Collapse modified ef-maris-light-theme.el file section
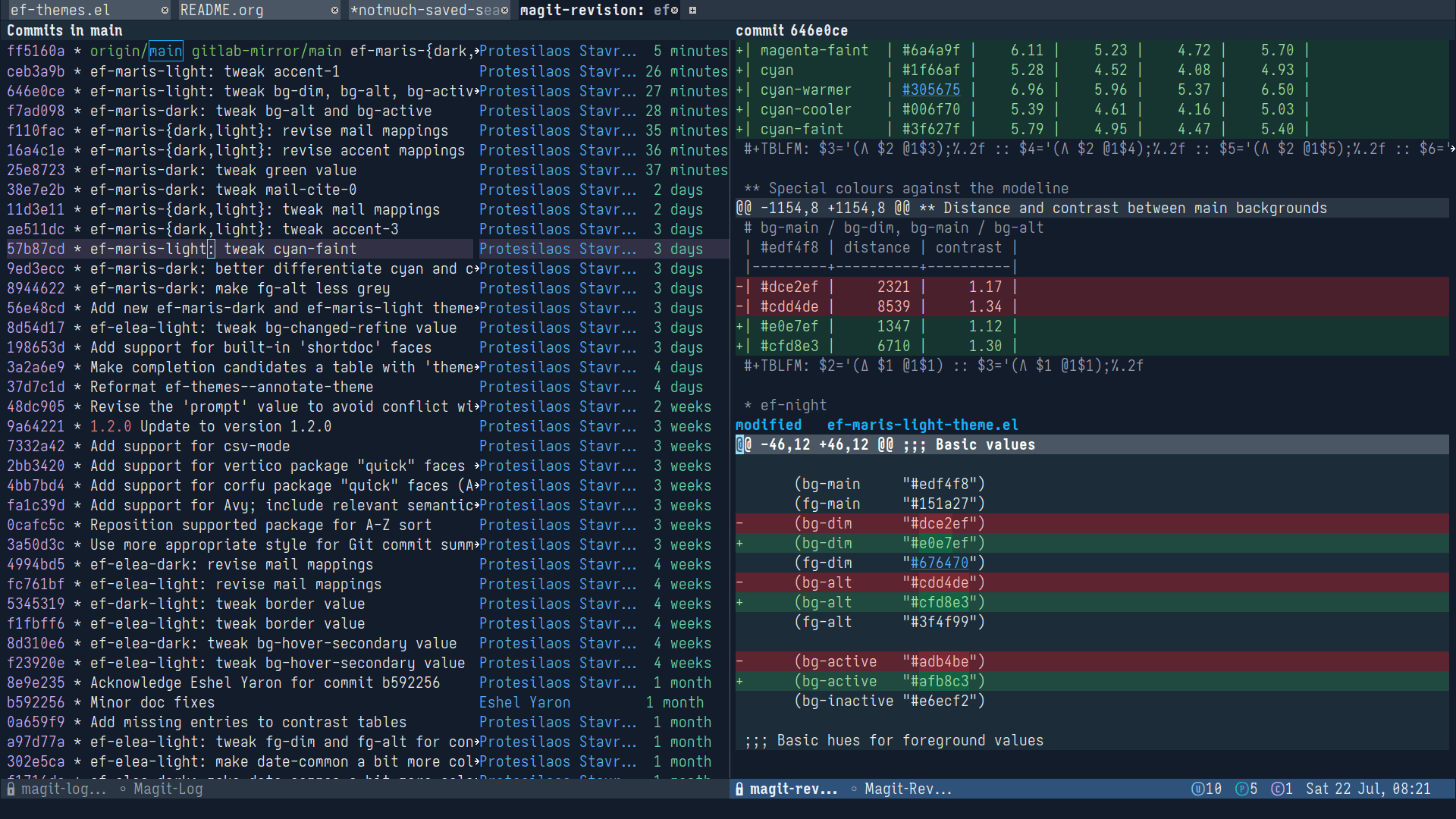The width and height of the screenshot is (1456, 819). [x=877, y=425]
